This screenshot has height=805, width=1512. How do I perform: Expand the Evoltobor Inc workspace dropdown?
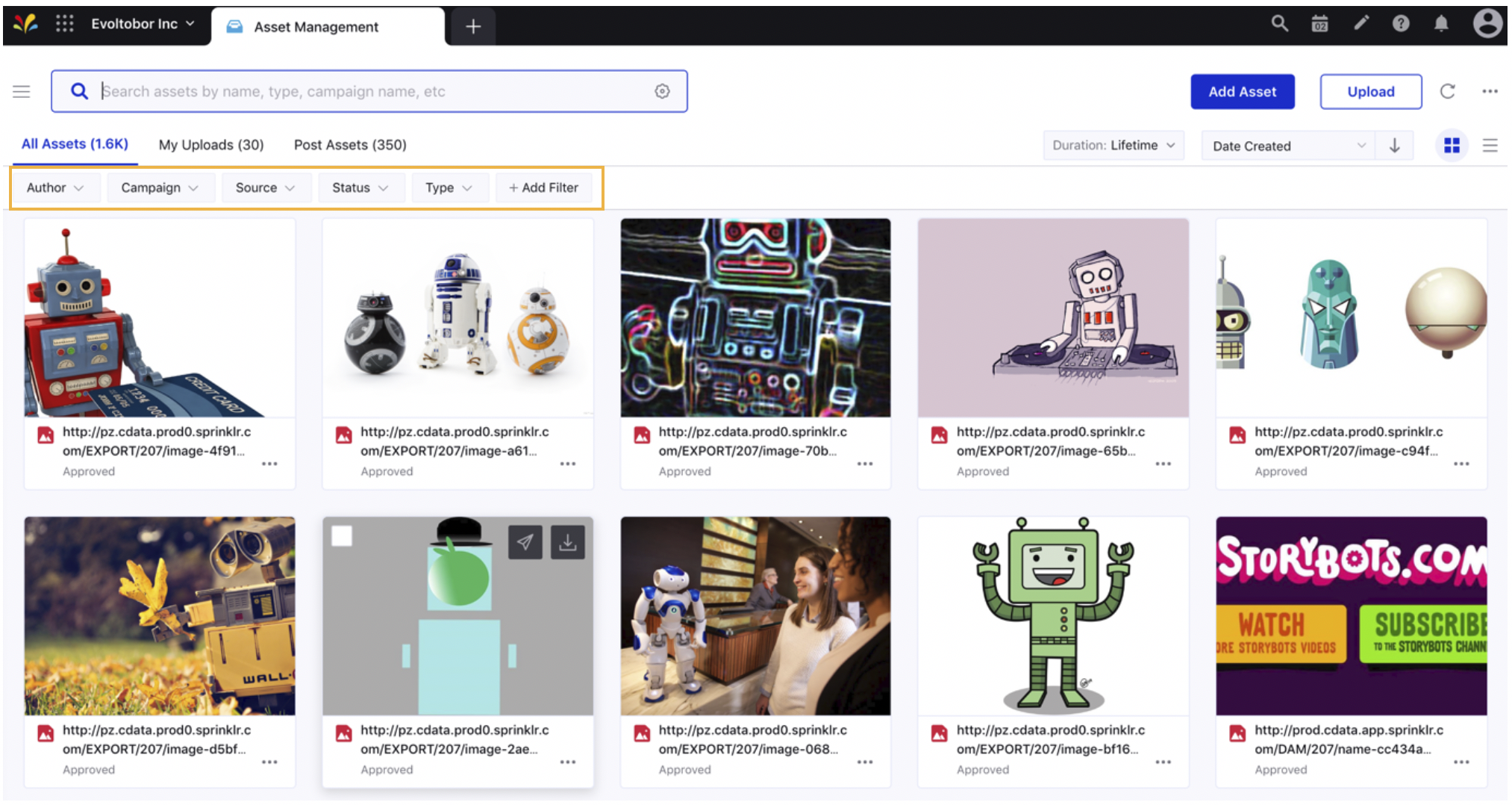coord(143,24)
